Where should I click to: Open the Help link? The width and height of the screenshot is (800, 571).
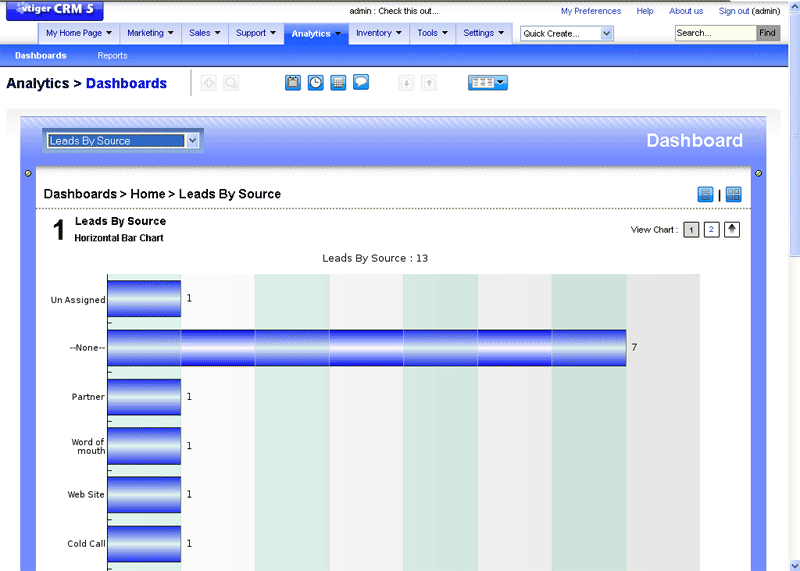click(645, 11)
